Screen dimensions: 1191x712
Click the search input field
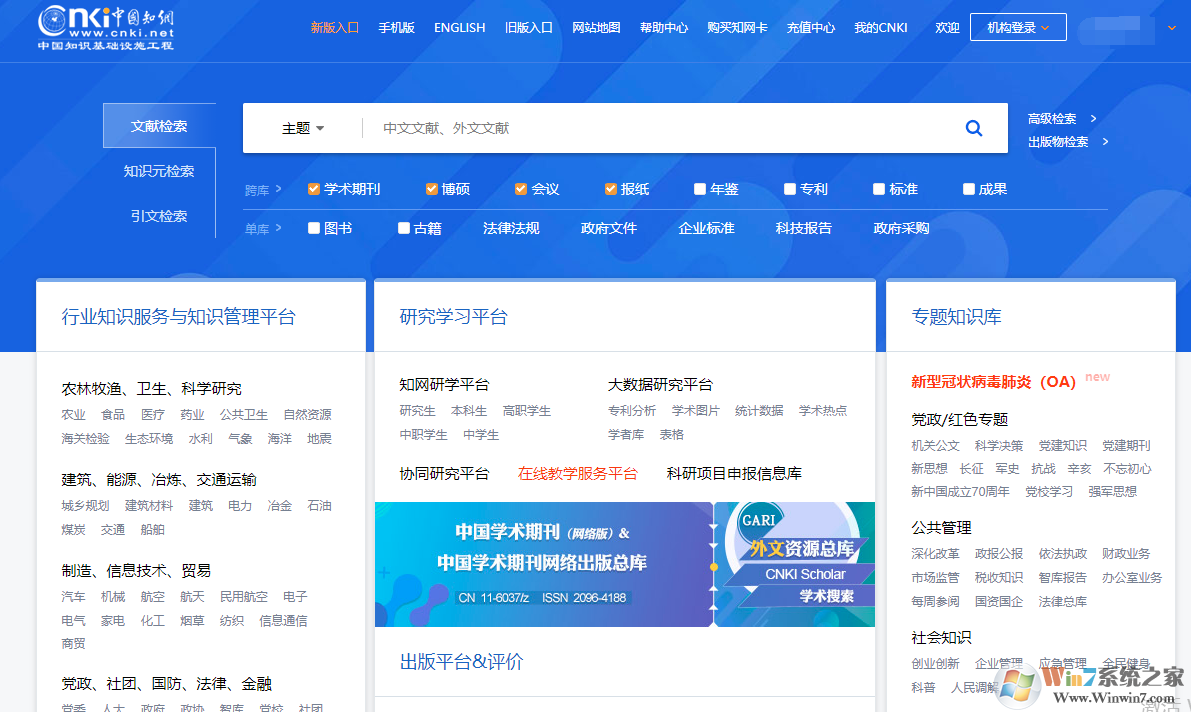(661, 128)
